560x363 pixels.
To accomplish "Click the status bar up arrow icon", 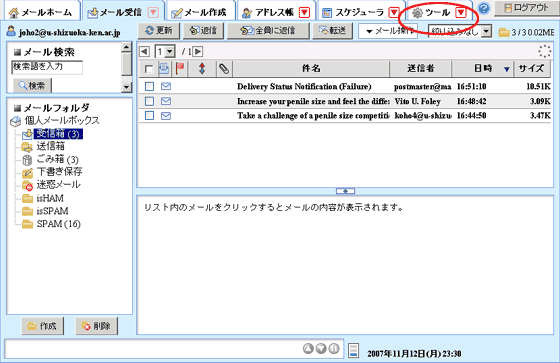I will click(x=308, y=348).
